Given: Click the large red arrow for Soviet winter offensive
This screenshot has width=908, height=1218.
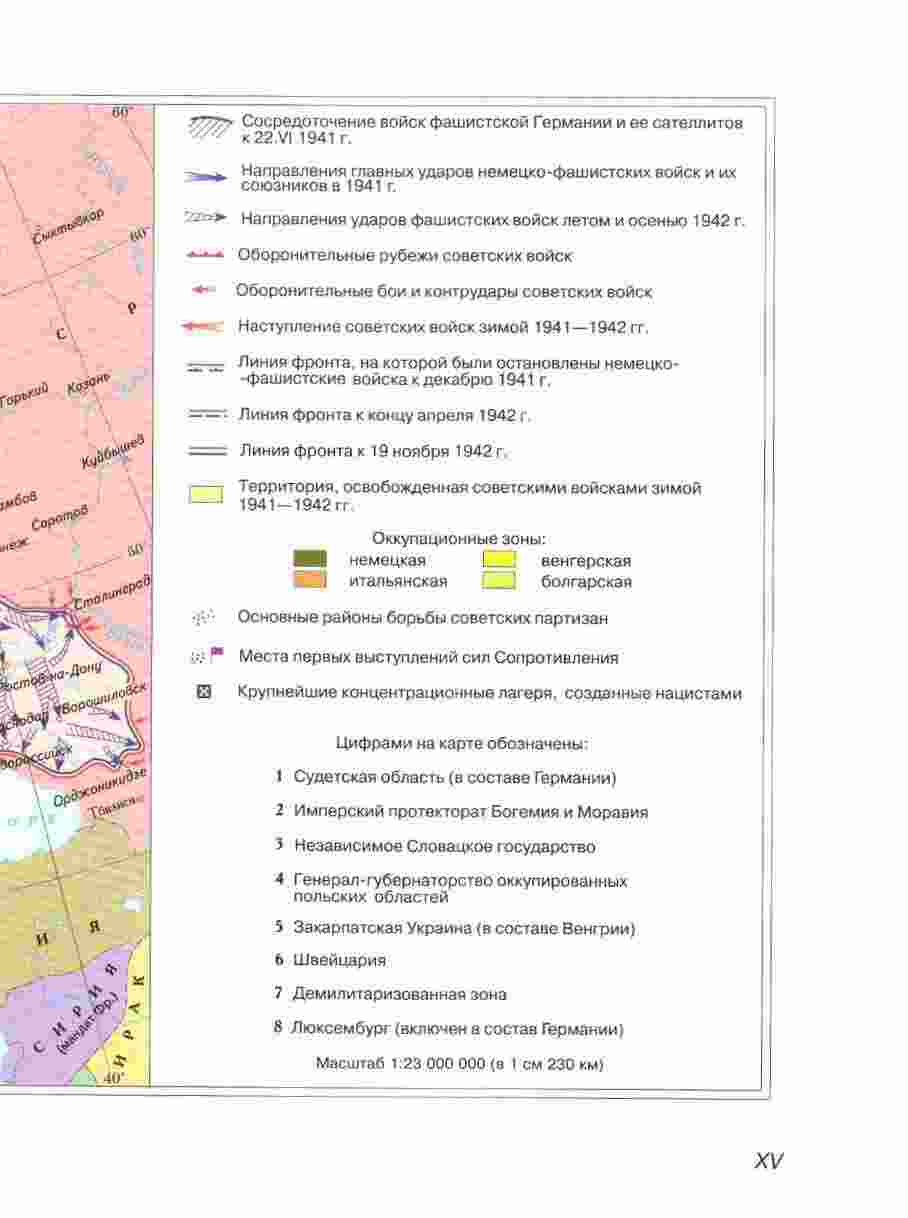Looking at the screenshot, I should pos(206,327).
